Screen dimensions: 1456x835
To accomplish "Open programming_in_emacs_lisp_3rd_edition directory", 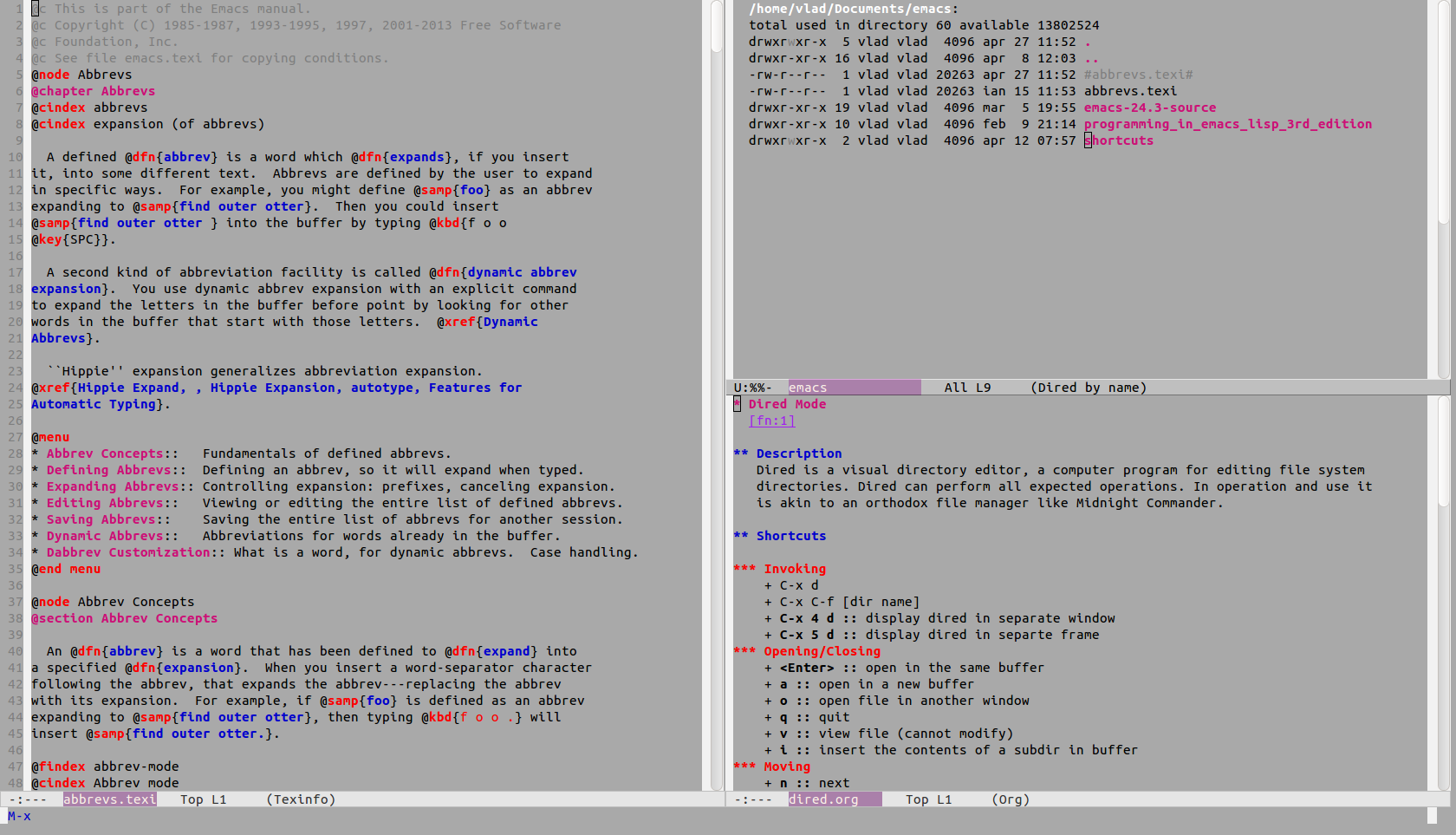I will point(1228,124).
